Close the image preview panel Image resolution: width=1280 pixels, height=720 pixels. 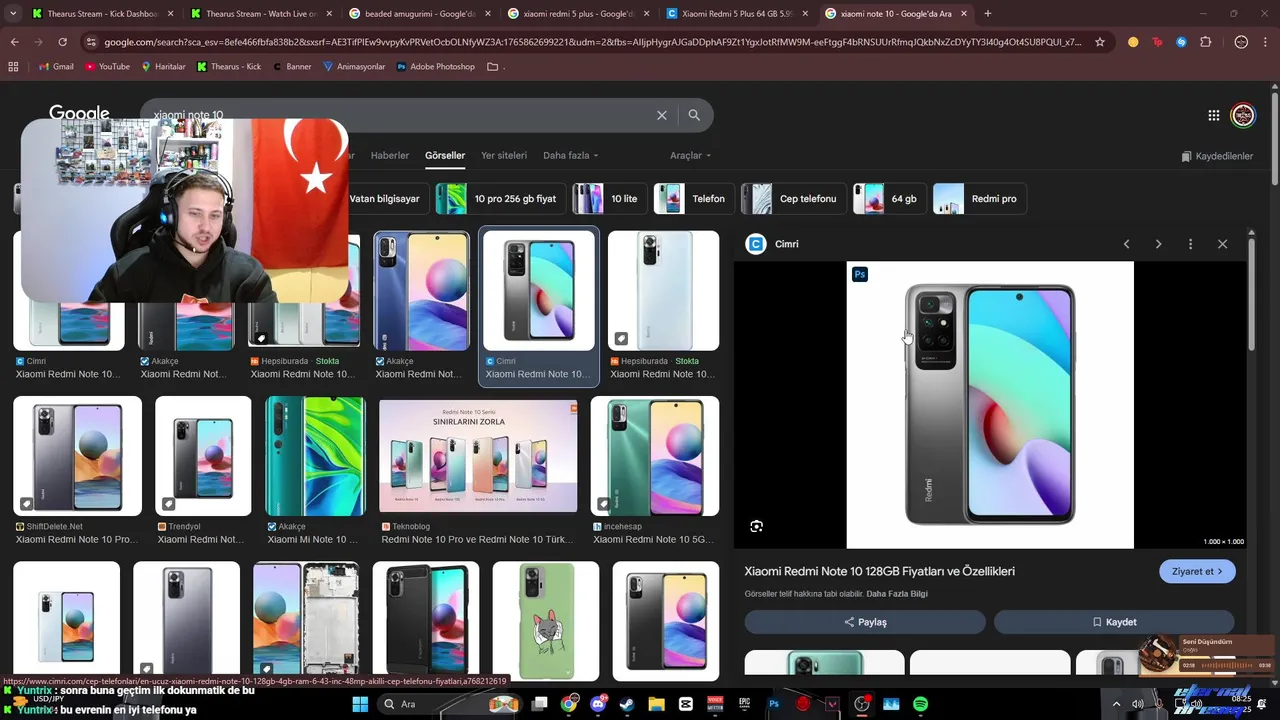pos(1222,244)
